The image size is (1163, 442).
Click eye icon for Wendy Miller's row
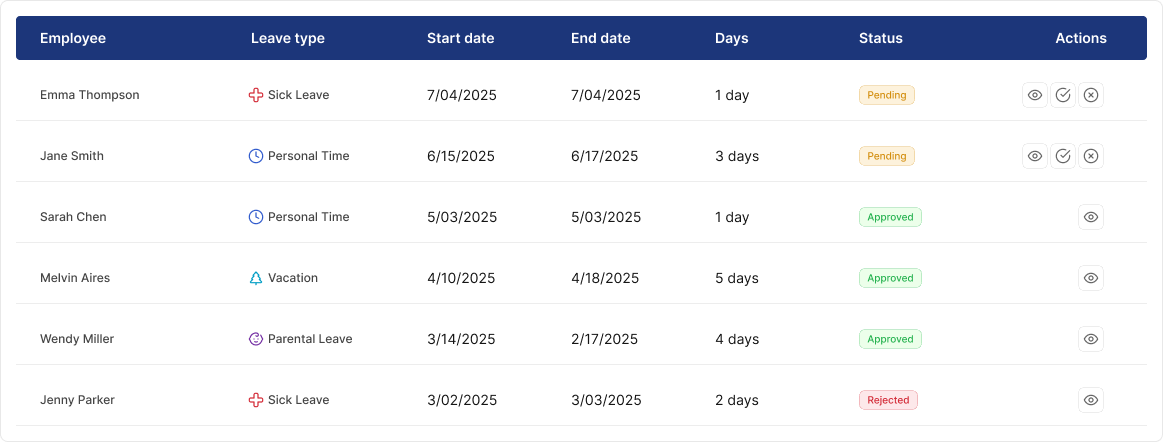coord(1091,339)
